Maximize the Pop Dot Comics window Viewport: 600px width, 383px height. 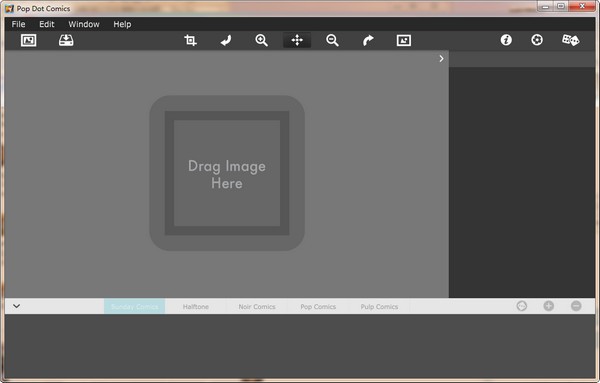pos(561,7)
